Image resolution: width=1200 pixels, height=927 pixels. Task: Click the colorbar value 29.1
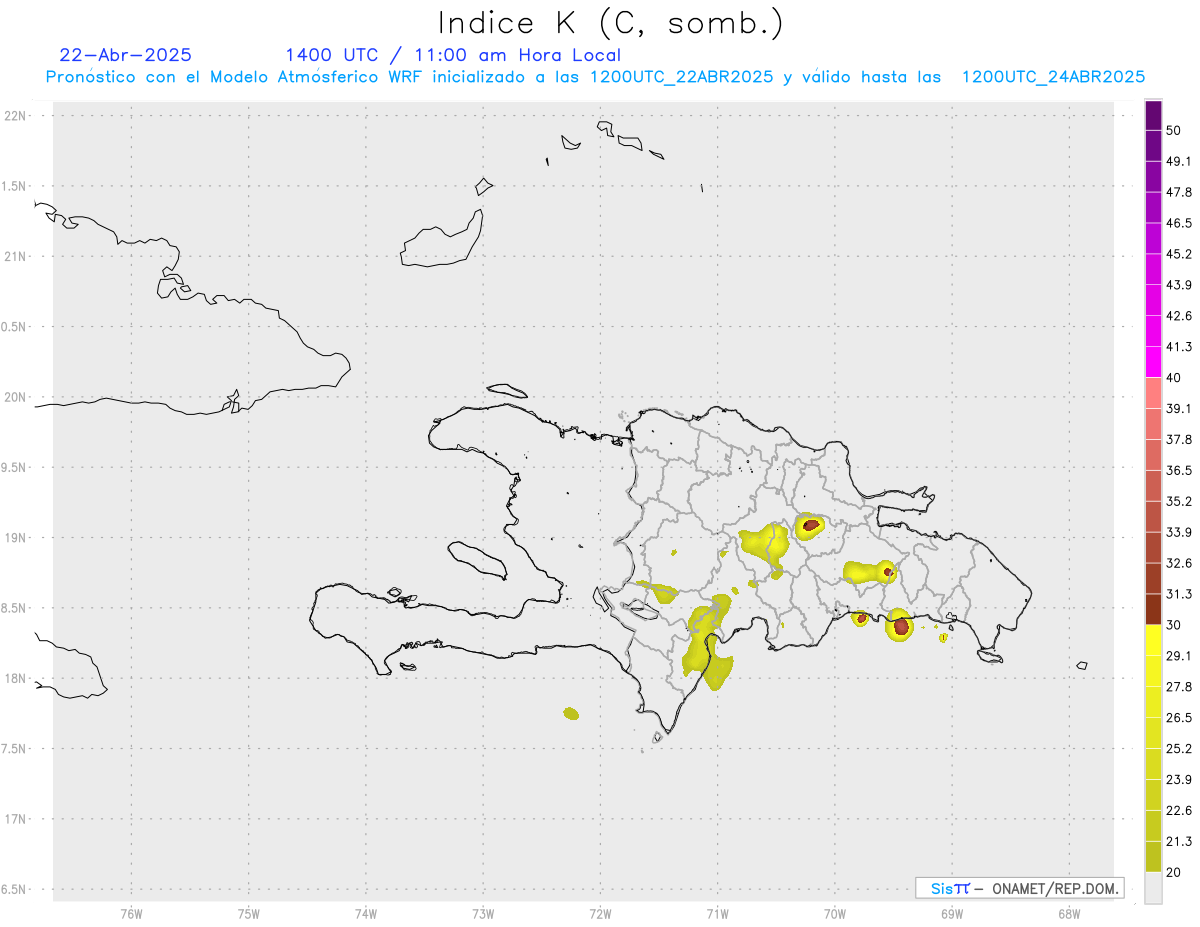coord(1179,656)
